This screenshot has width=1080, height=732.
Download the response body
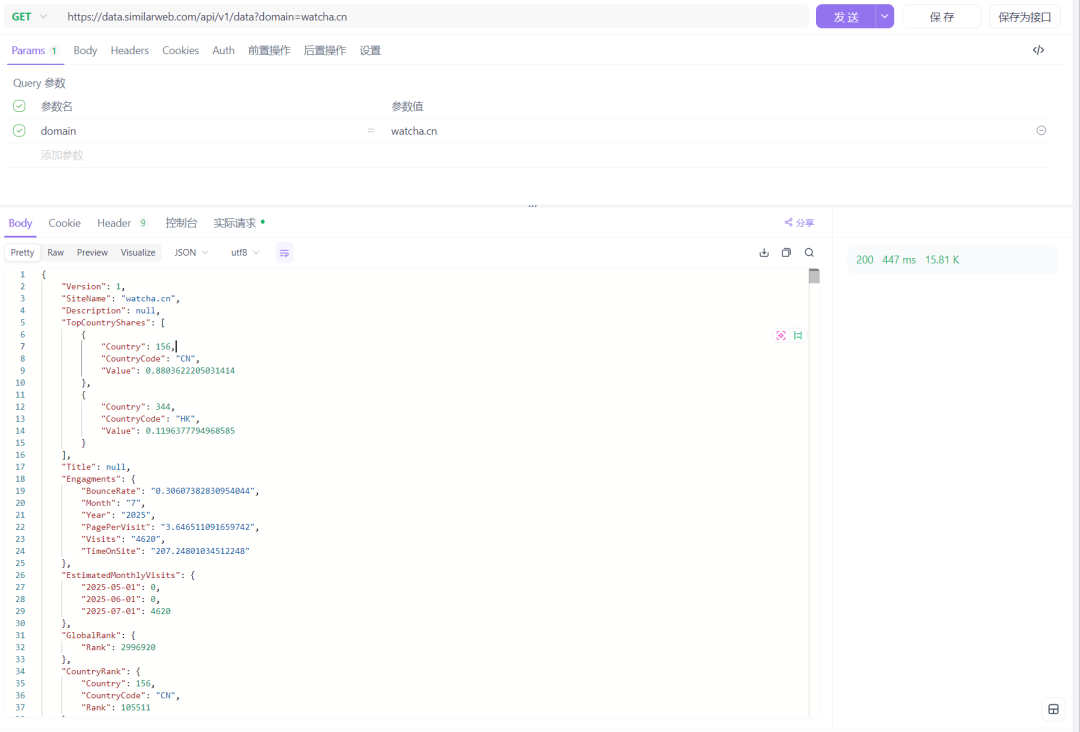click(x=764, y=253)
